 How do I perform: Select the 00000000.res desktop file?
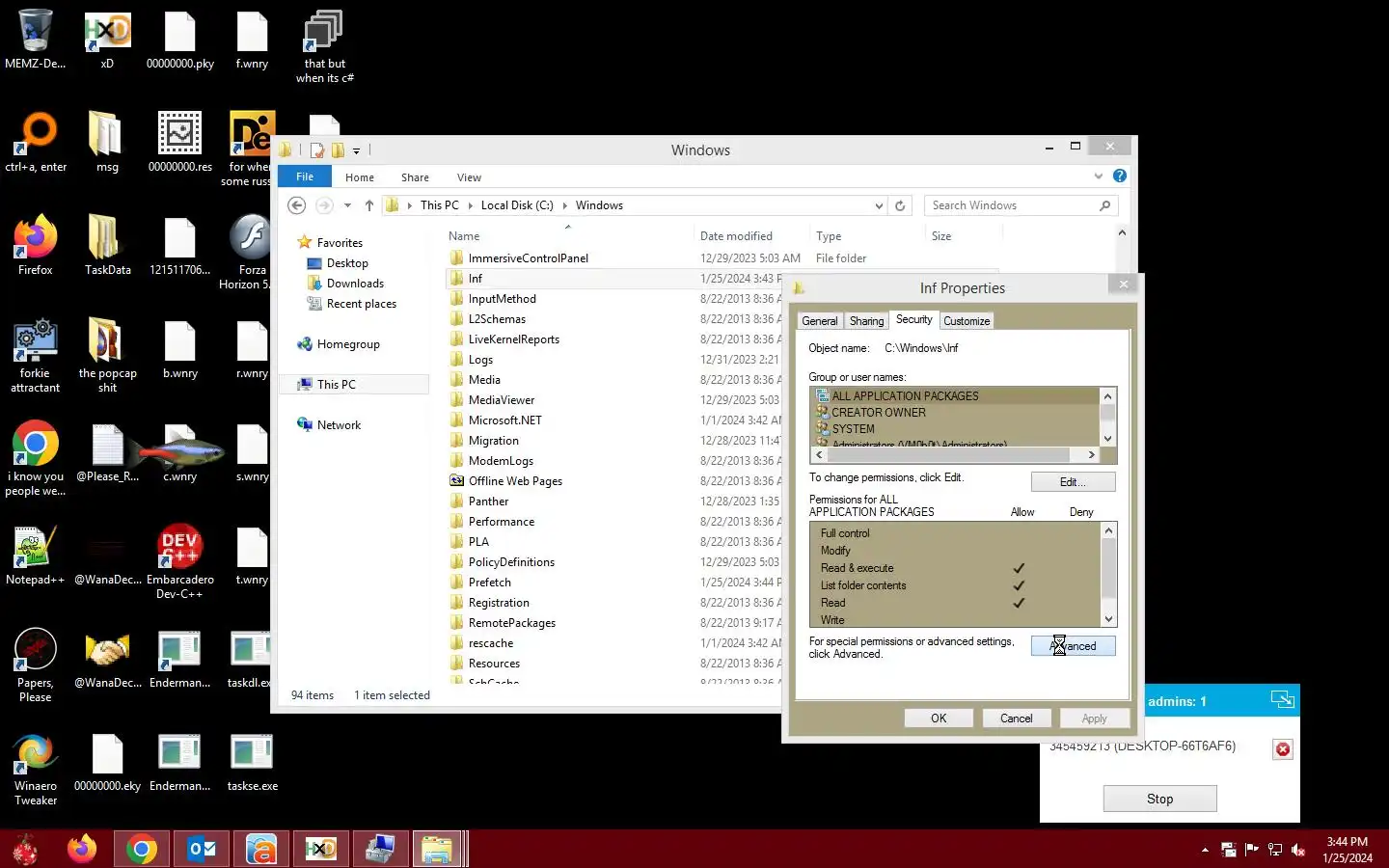tap(179, 143)
